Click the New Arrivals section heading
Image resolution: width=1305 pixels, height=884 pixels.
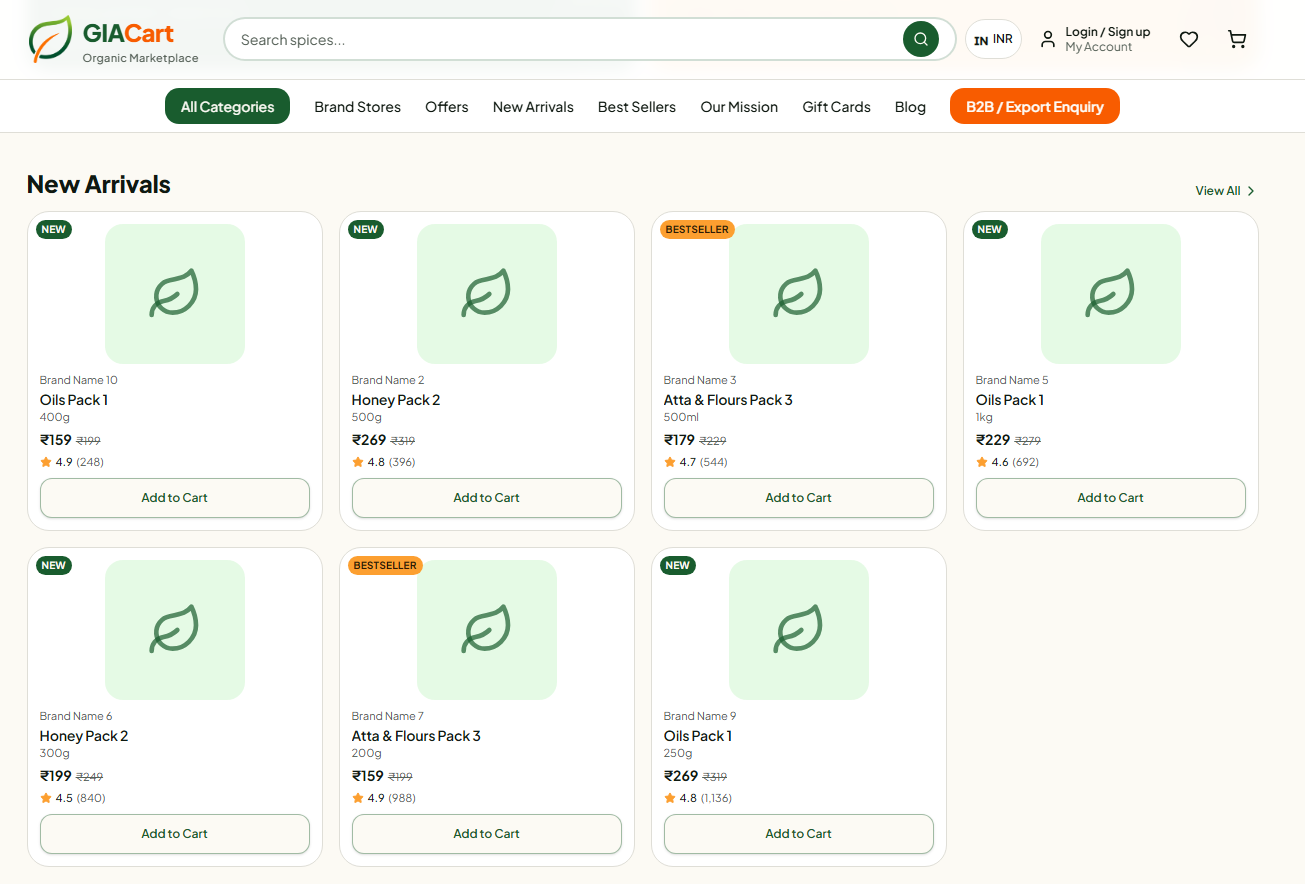tap(99, 184)
